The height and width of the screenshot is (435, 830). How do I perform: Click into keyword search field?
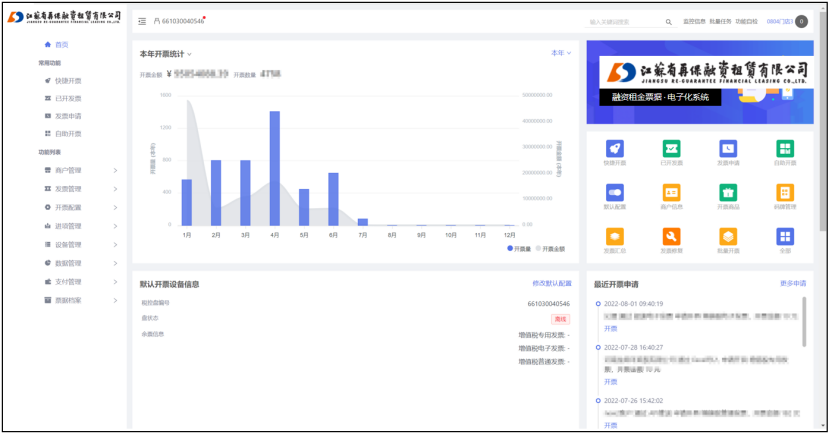[x=625, y=22]
